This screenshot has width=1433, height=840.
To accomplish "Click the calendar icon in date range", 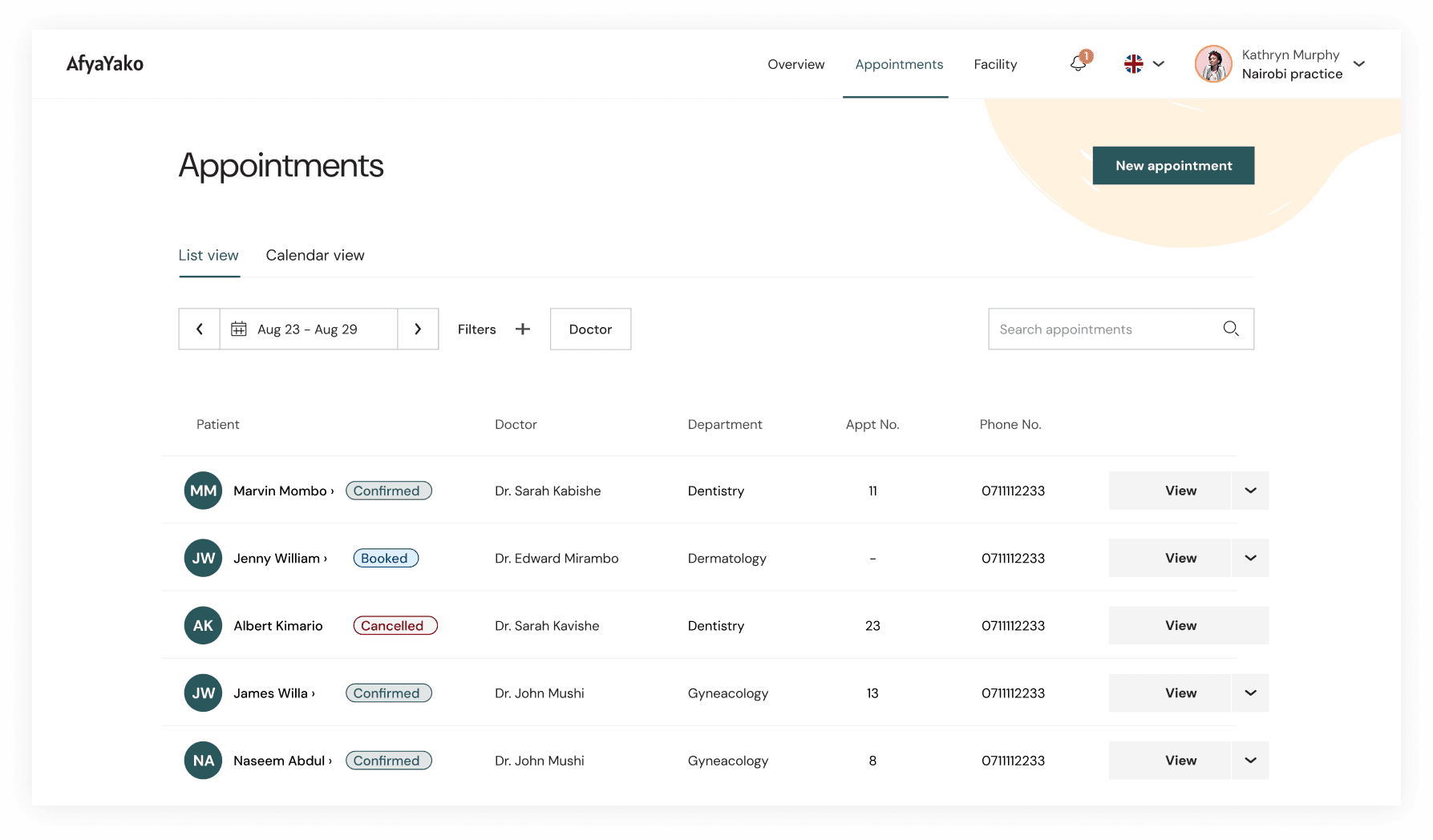I will [x=239, y=329].
